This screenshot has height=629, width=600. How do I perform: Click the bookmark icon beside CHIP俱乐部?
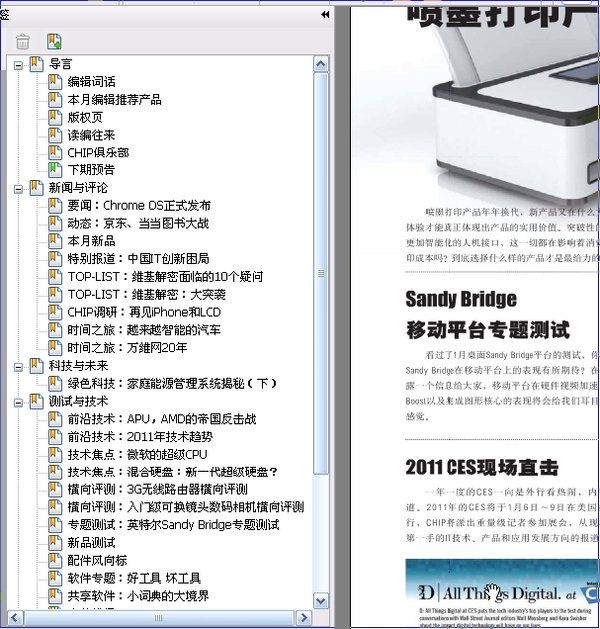55,152
